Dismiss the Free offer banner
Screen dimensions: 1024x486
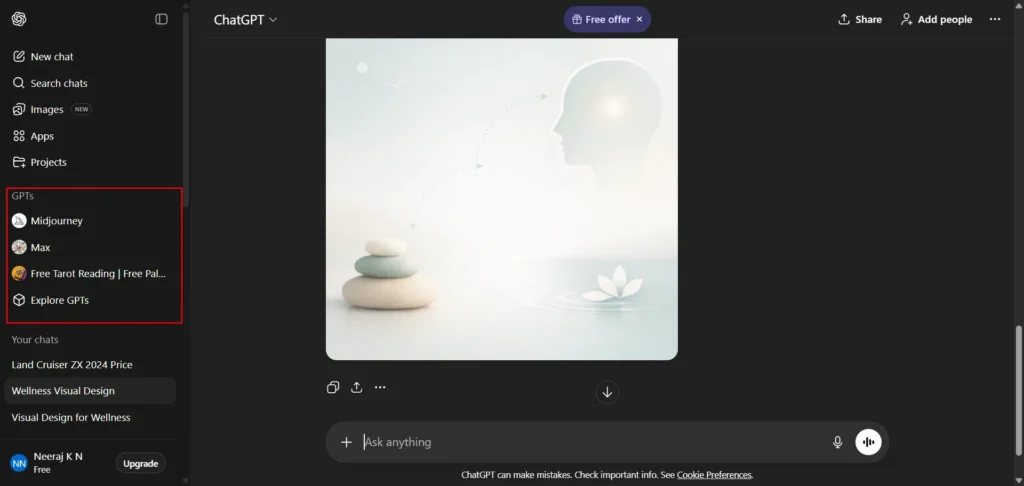tap(639, 19)
